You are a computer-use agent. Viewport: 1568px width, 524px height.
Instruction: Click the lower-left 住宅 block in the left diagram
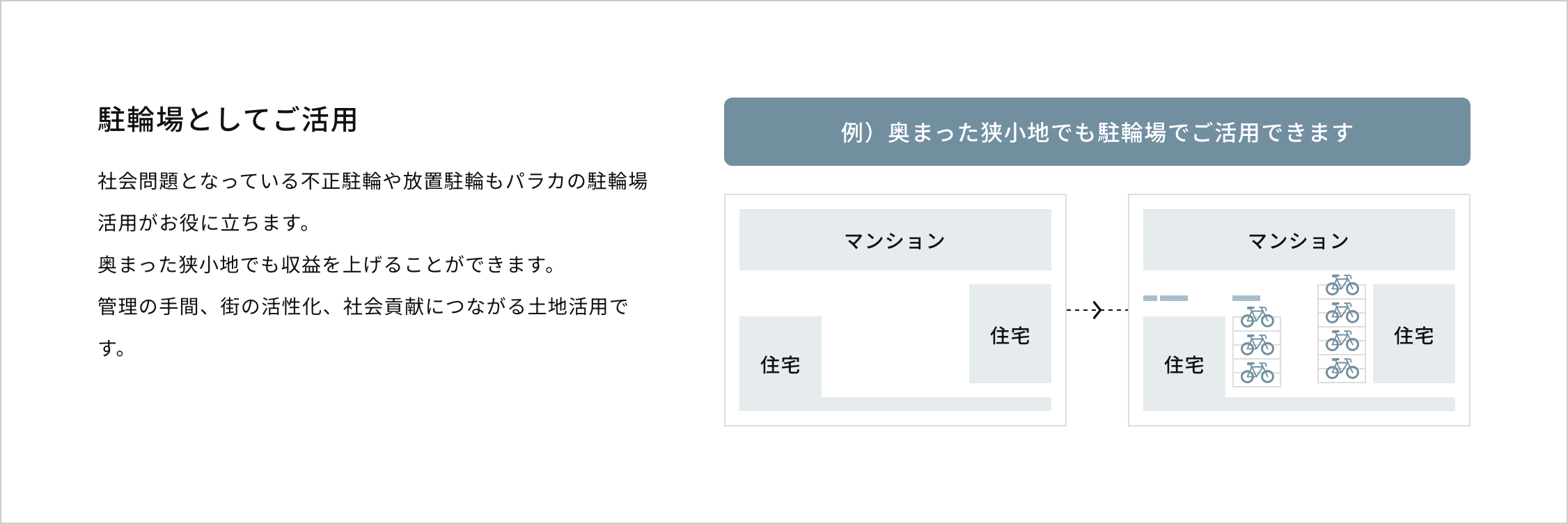click(x=780, y=364)
